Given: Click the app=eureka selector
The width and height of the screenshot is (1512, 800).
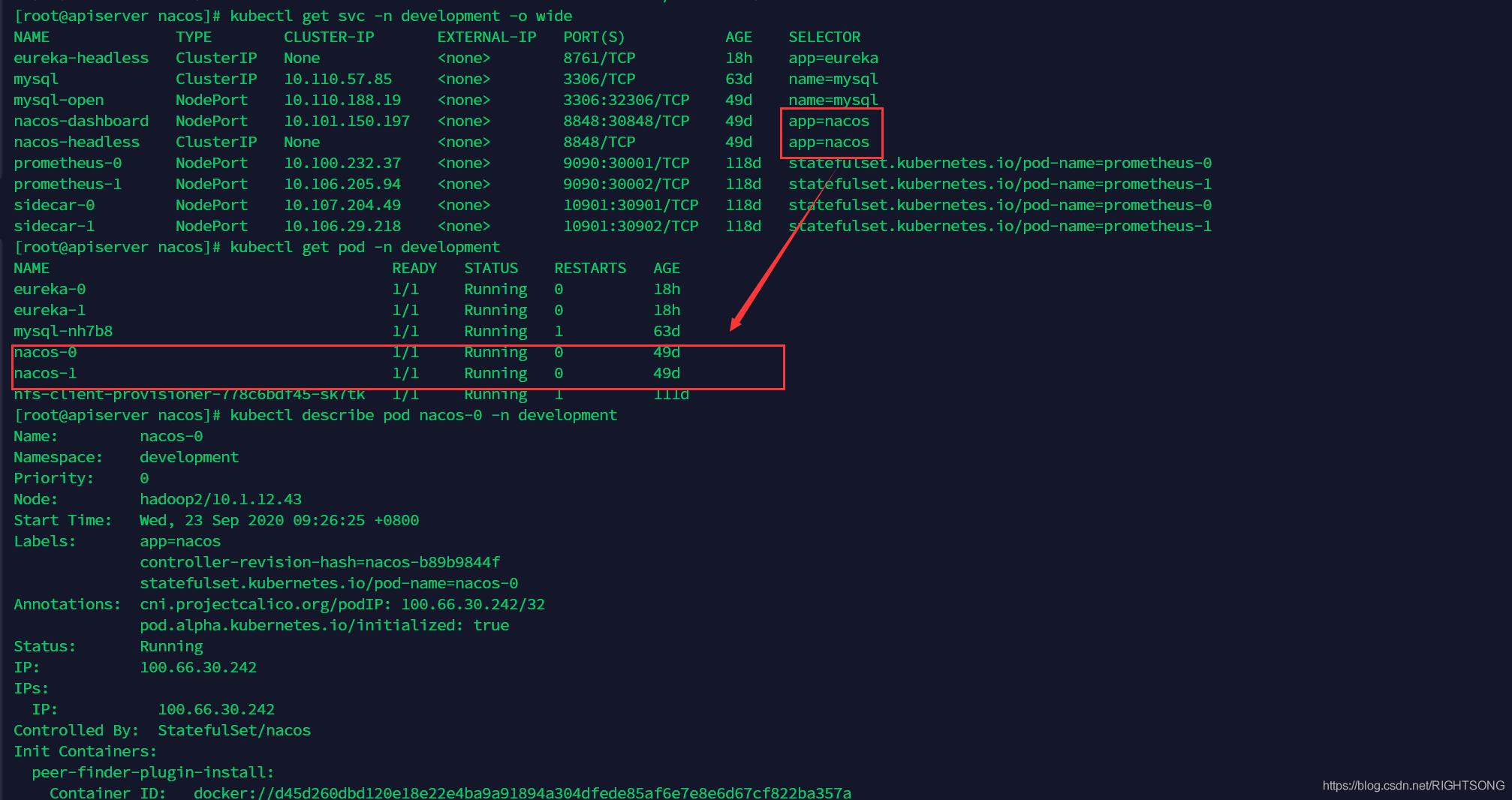Looking at the screenshot, I should [x=833, y=58].
